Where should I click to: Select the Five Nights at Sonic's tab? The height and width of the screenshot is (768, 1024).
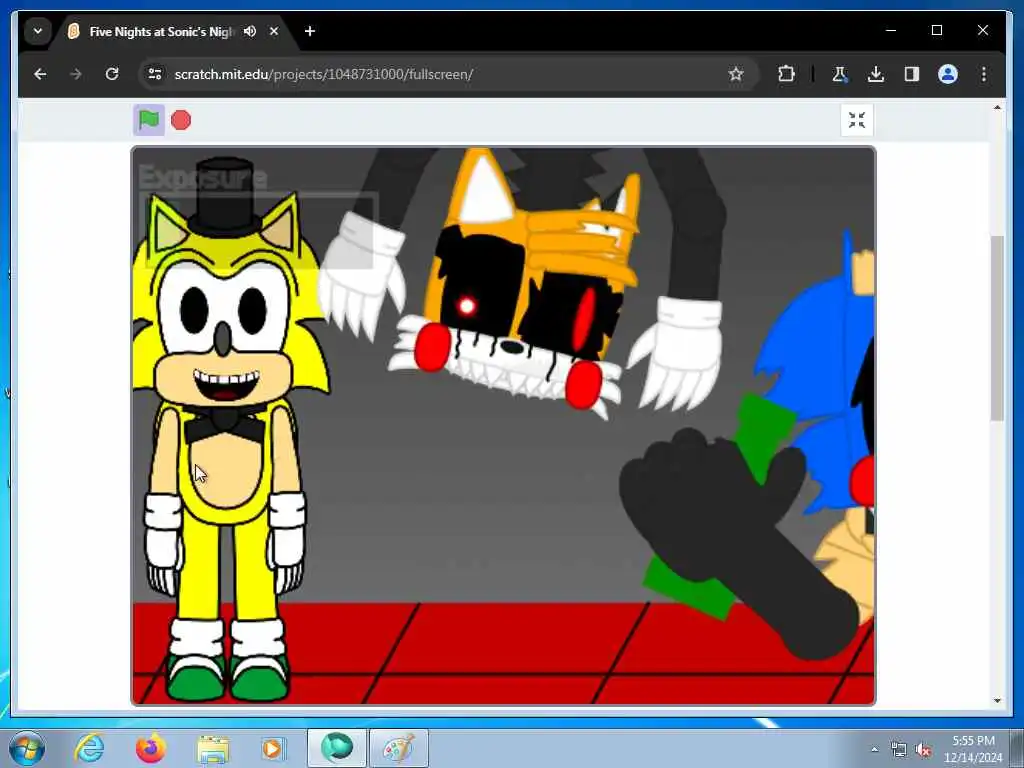tap(161, 31)
